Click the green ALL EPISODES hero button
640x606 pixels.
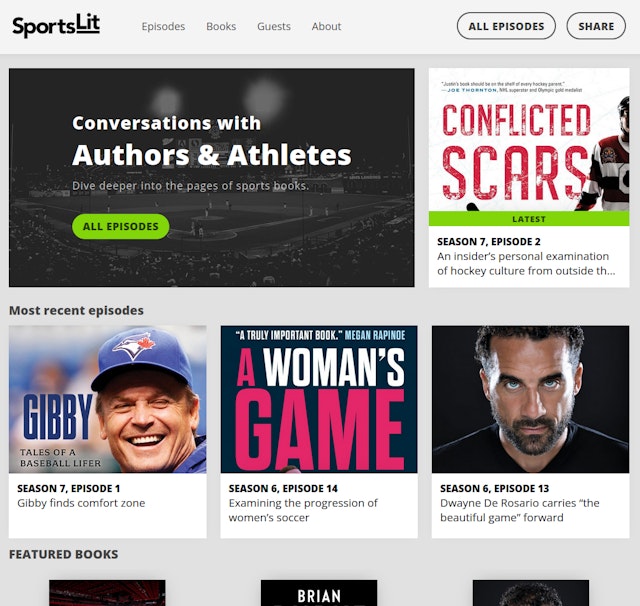(121, 226)
